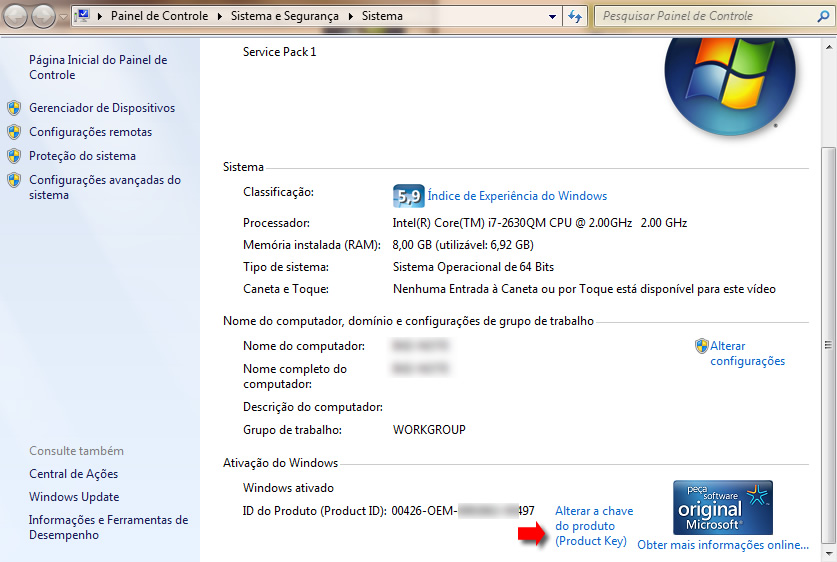Click Alterar a chave do produto link
The image size is (837, 562).
click(594, 526)
